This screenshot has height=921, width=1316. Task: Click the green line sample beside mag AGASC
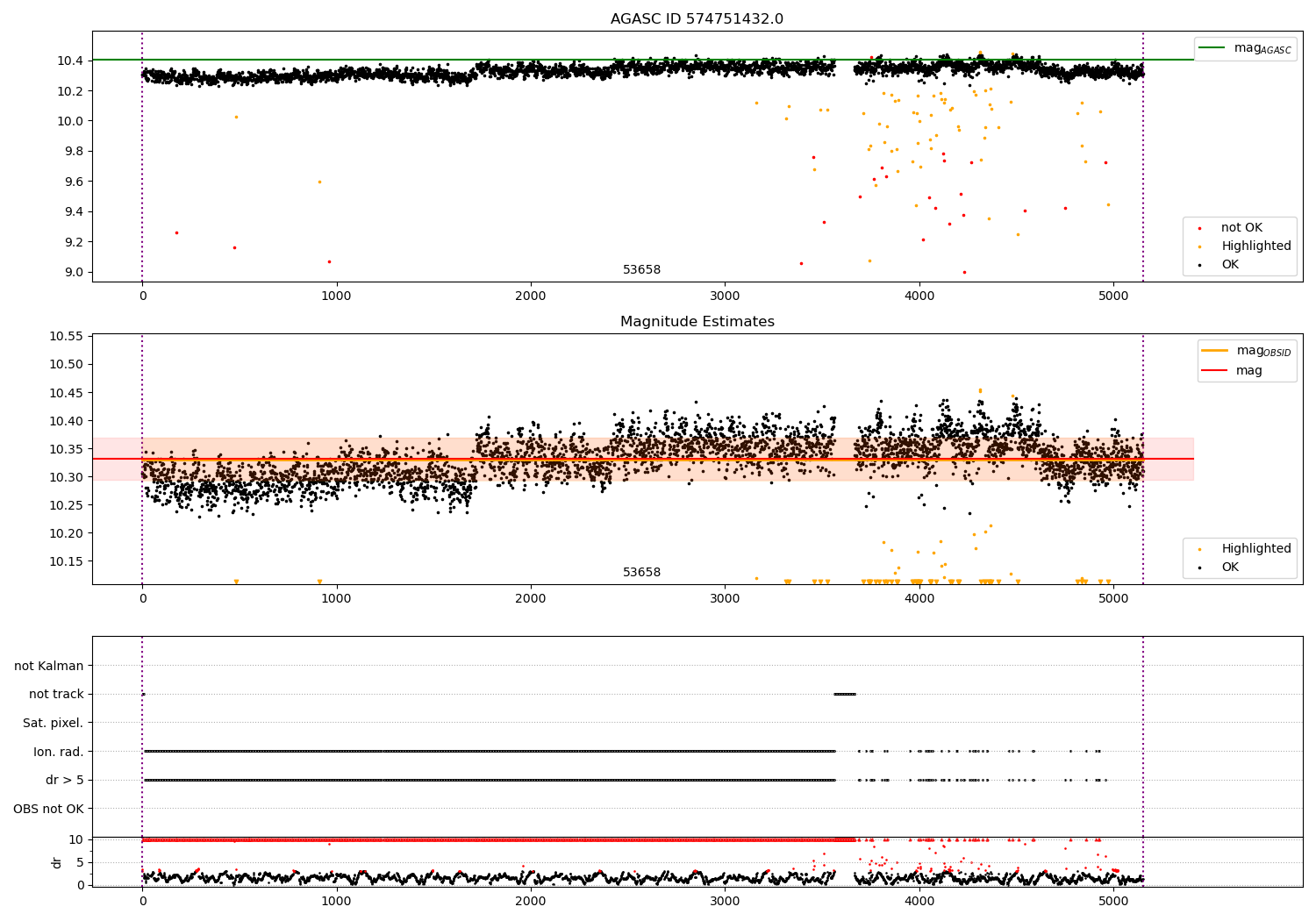pos(1212,48)
